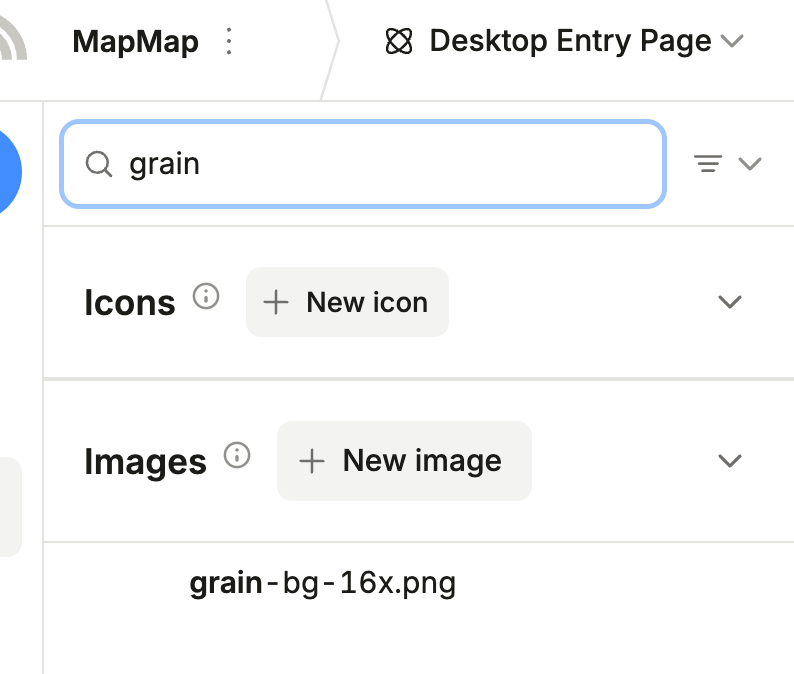Open the MapMap three-dot options menu

(230, 42)
